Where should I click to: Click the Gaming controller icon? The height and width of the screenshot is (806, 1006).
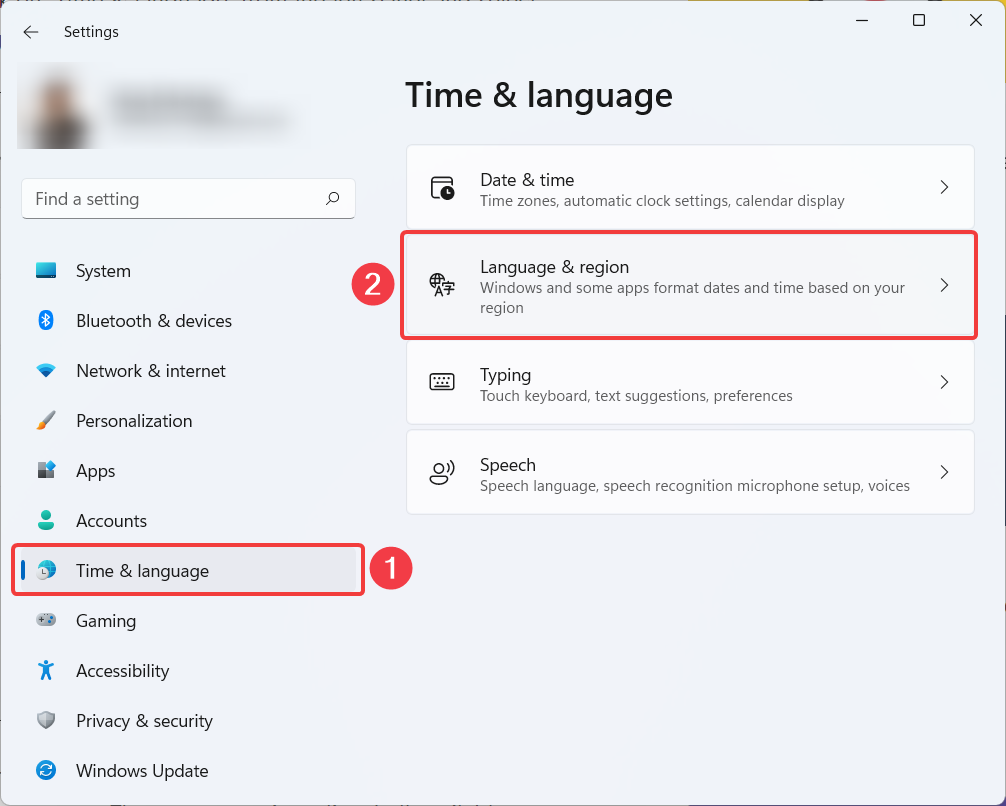(46, 620)
